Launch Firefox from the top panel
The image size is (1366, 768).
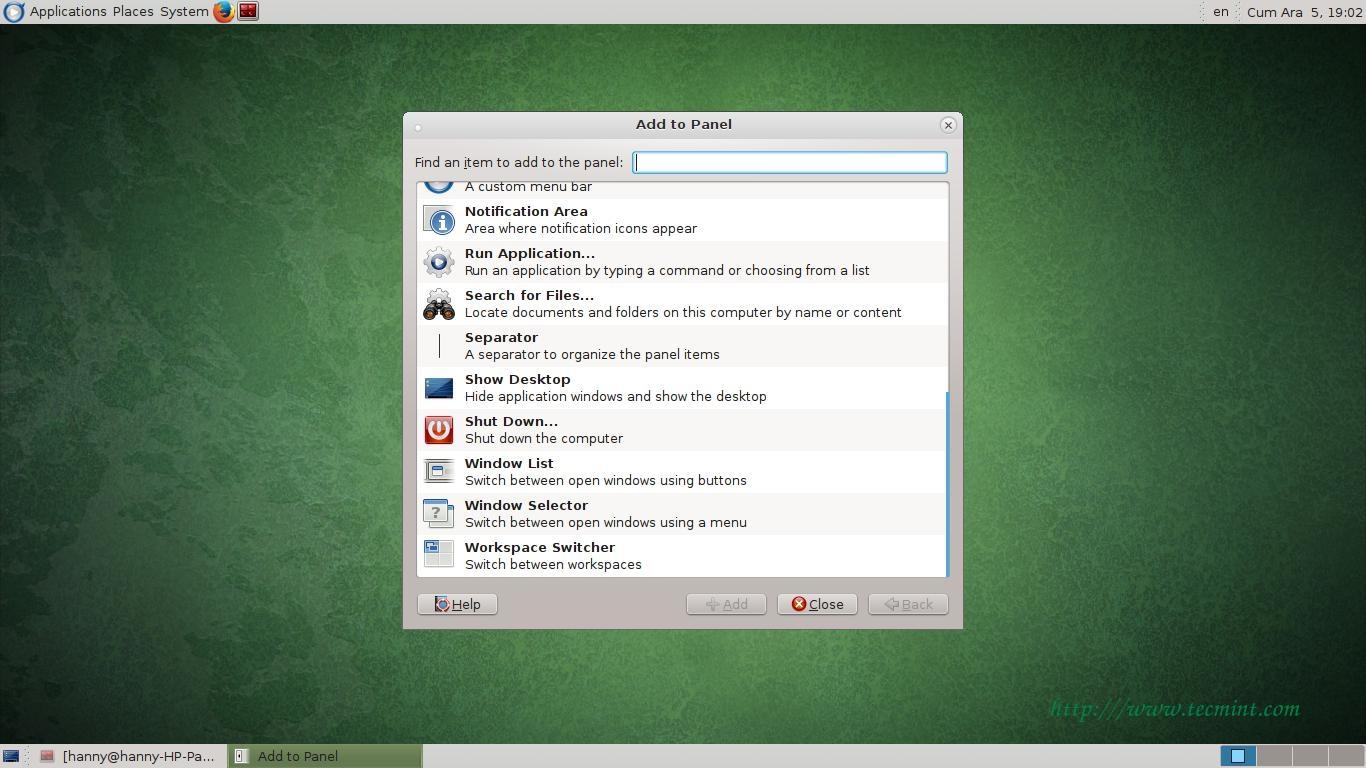[x=223, y=12]
